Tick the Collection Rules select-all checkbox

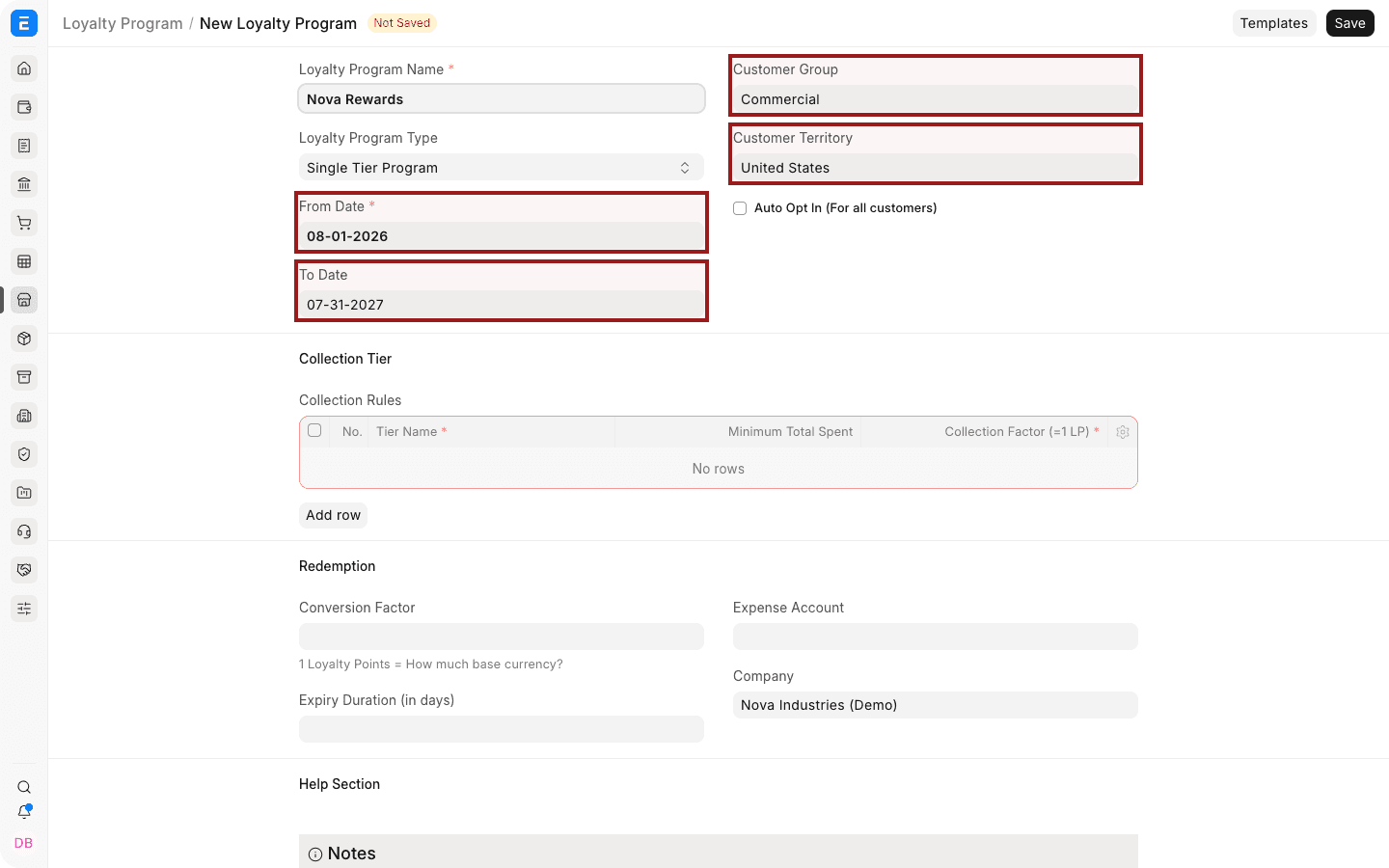(x=314, y=431)
